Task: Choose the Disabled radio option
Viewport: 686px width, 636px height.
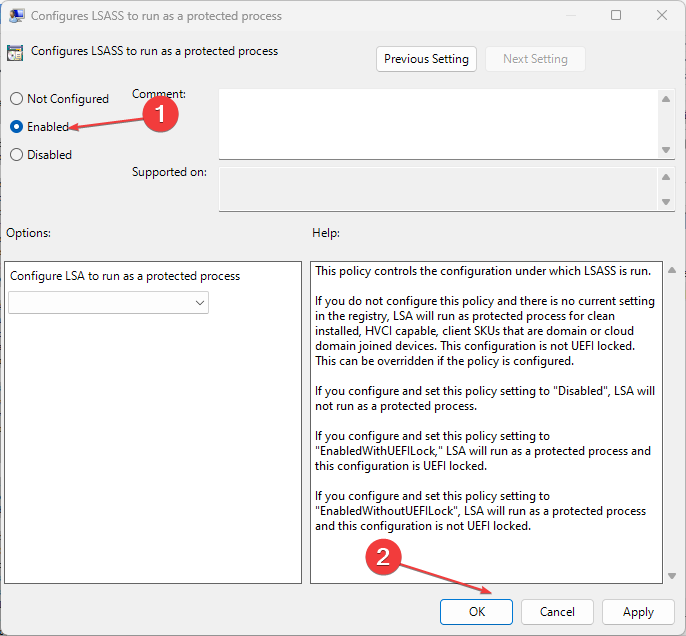Action: coord(16,155)
